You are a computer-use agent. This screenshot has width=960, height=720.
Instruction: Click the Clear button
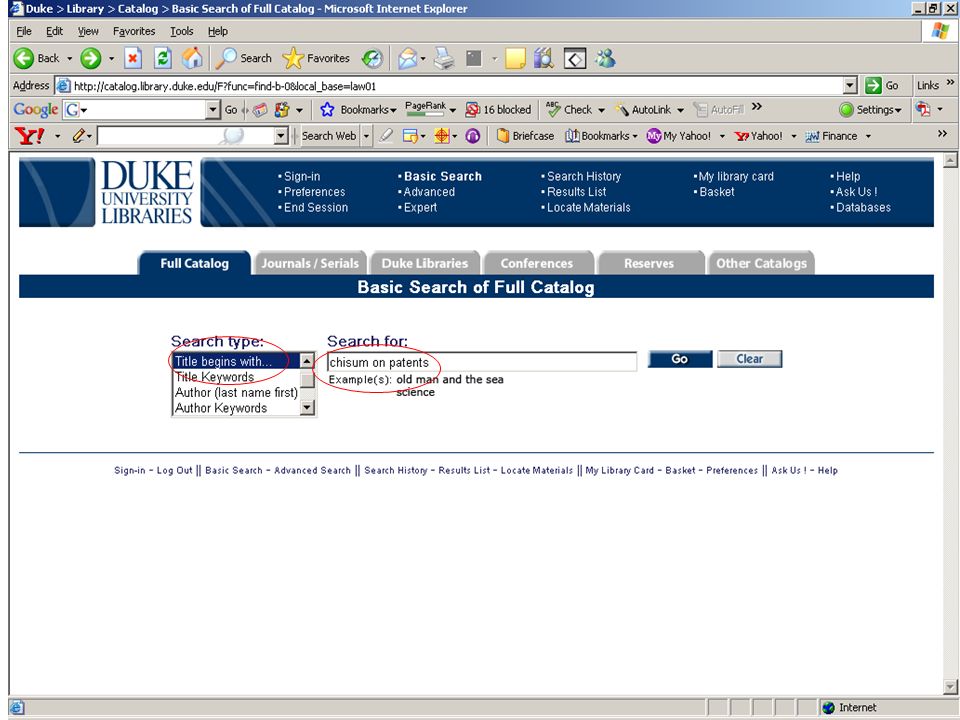coord(749,359)
